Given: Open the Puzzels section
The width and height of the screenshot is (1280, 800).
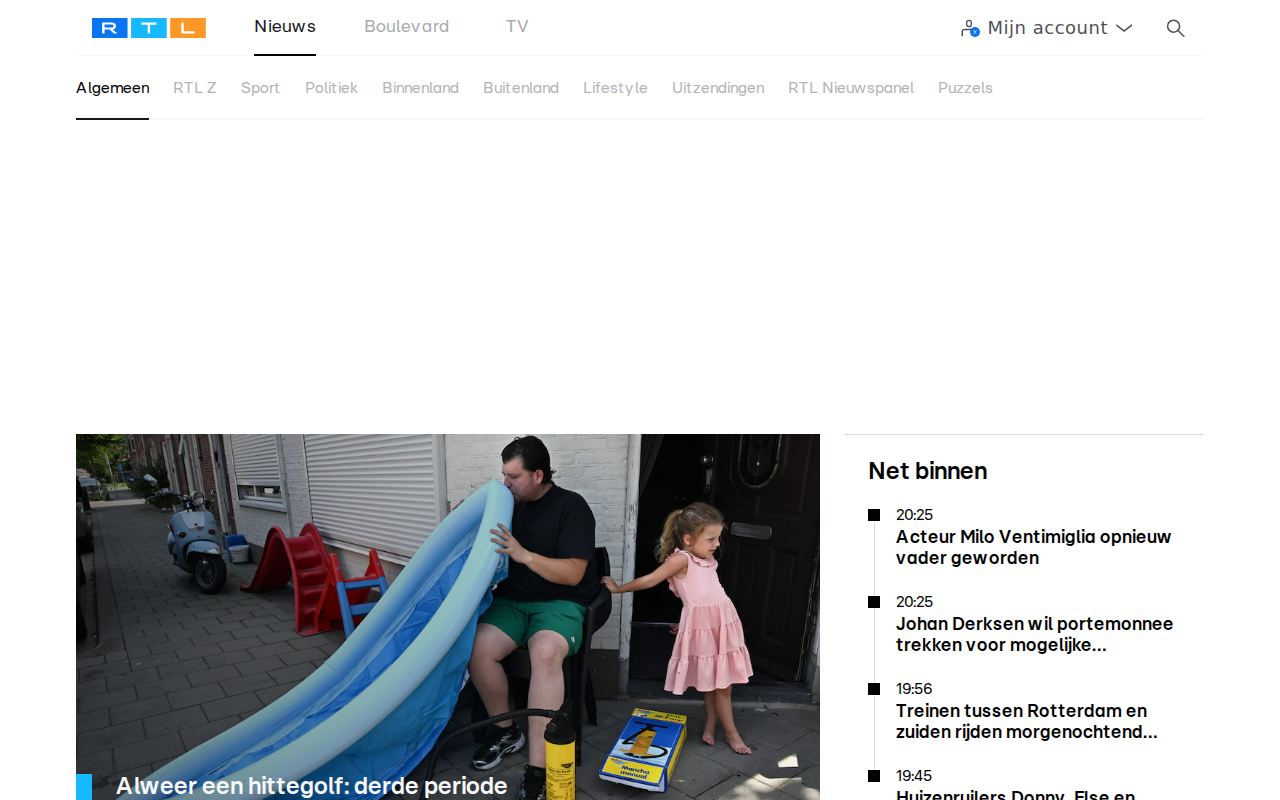Looking at the screenshot, I should click(x=965, y=88).
